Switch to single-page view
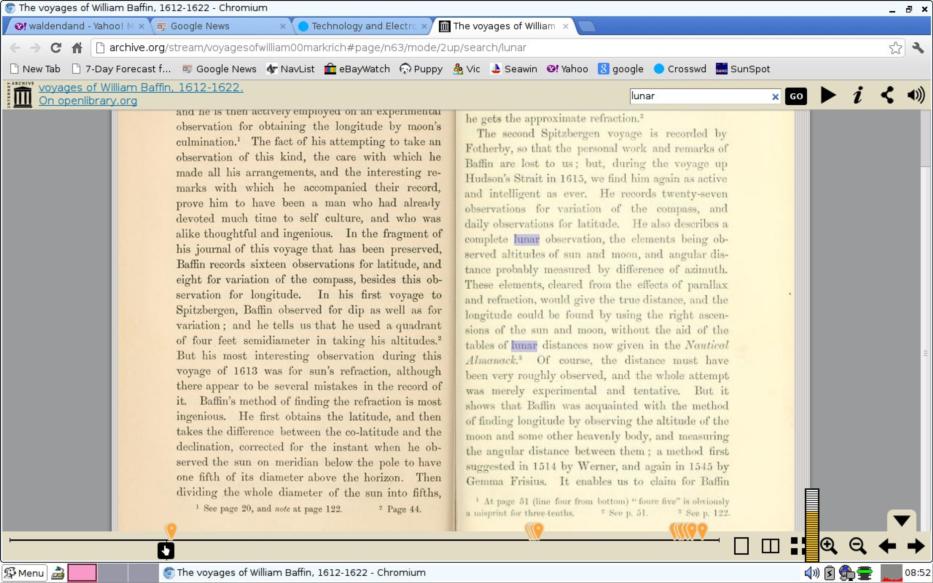 pos(741,546)
